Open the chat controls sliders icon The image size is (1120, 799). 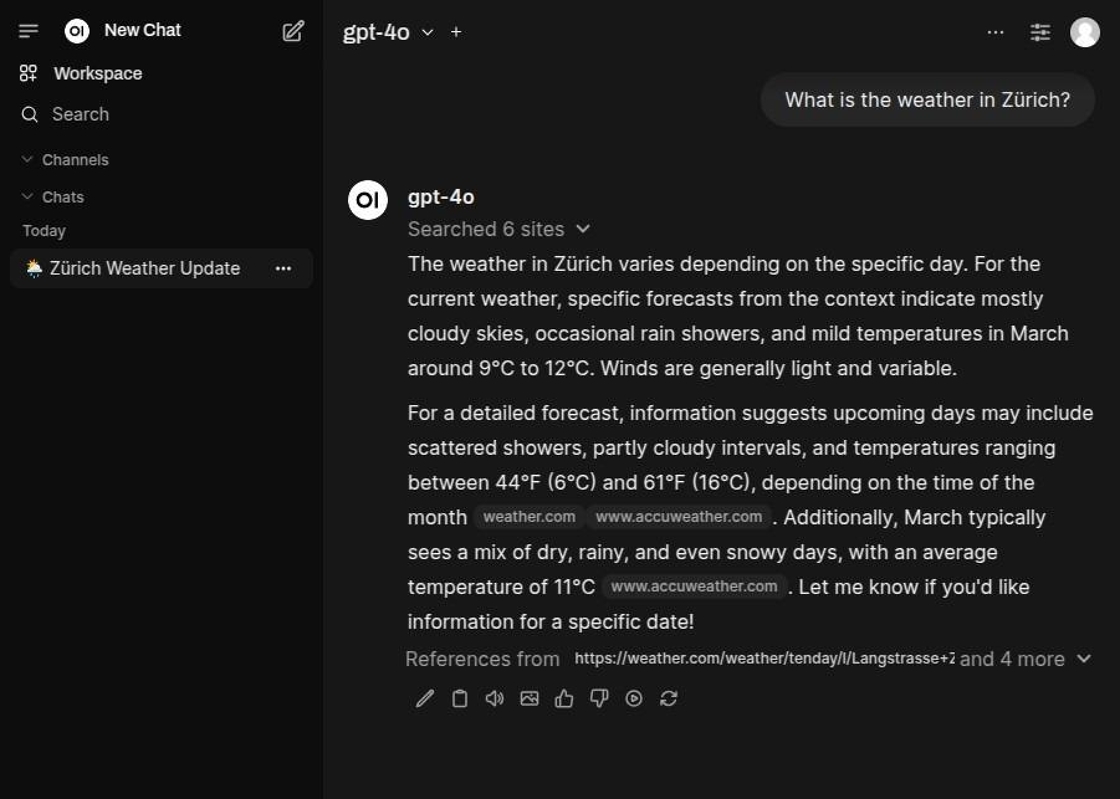coord(1040,32)
